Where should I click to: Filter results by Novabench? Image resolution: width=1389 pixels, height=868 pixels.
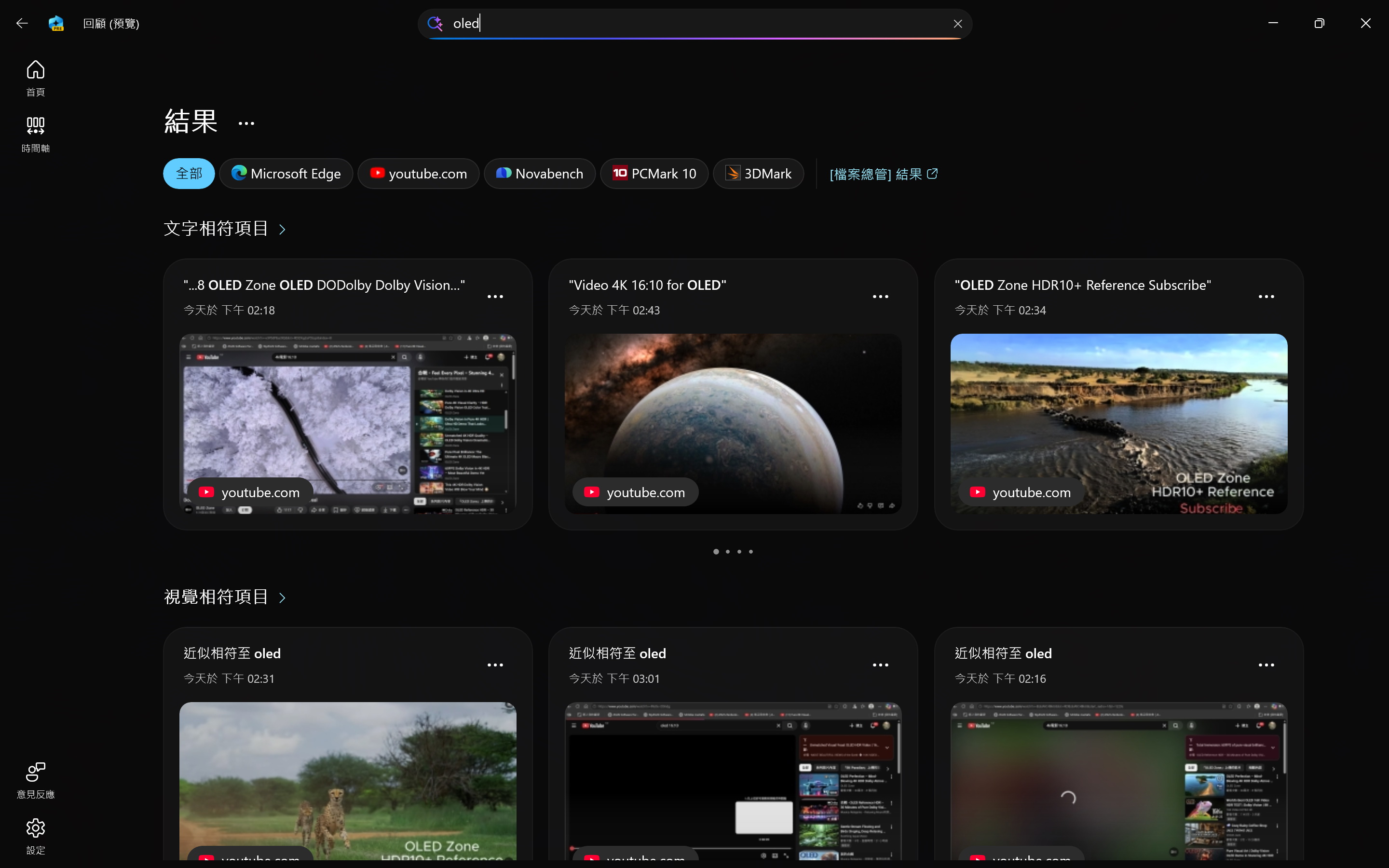point(540,174)
